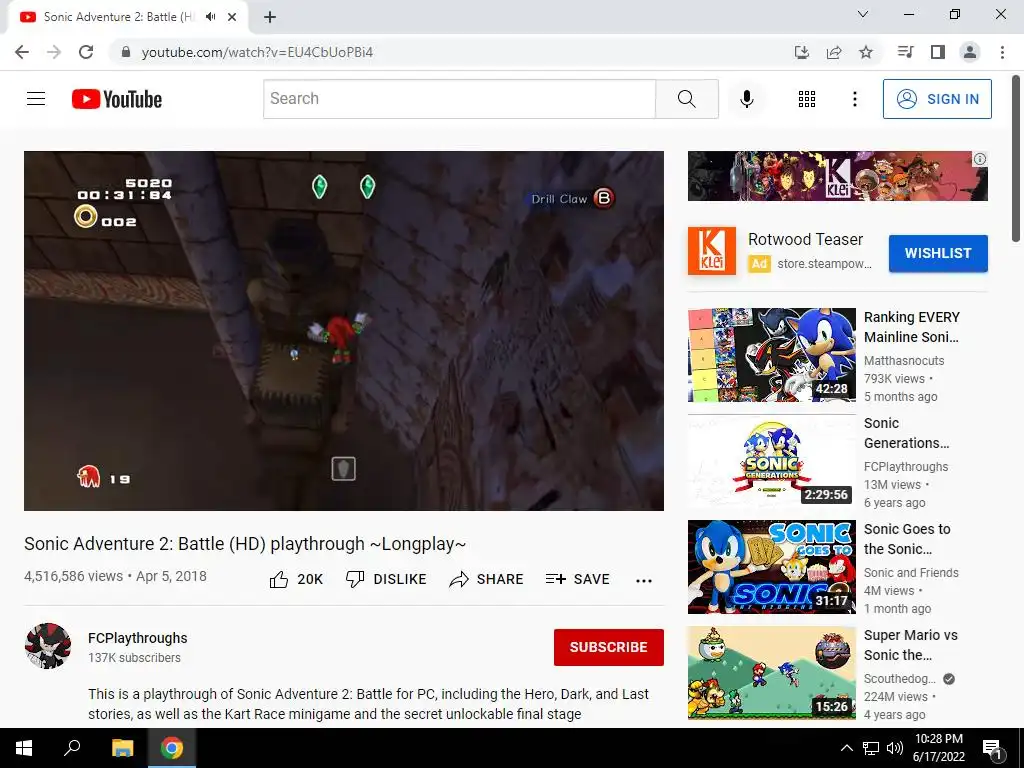Click the video title text
Viewport: 1024px width, 768px height.
(x=245, y=544)
